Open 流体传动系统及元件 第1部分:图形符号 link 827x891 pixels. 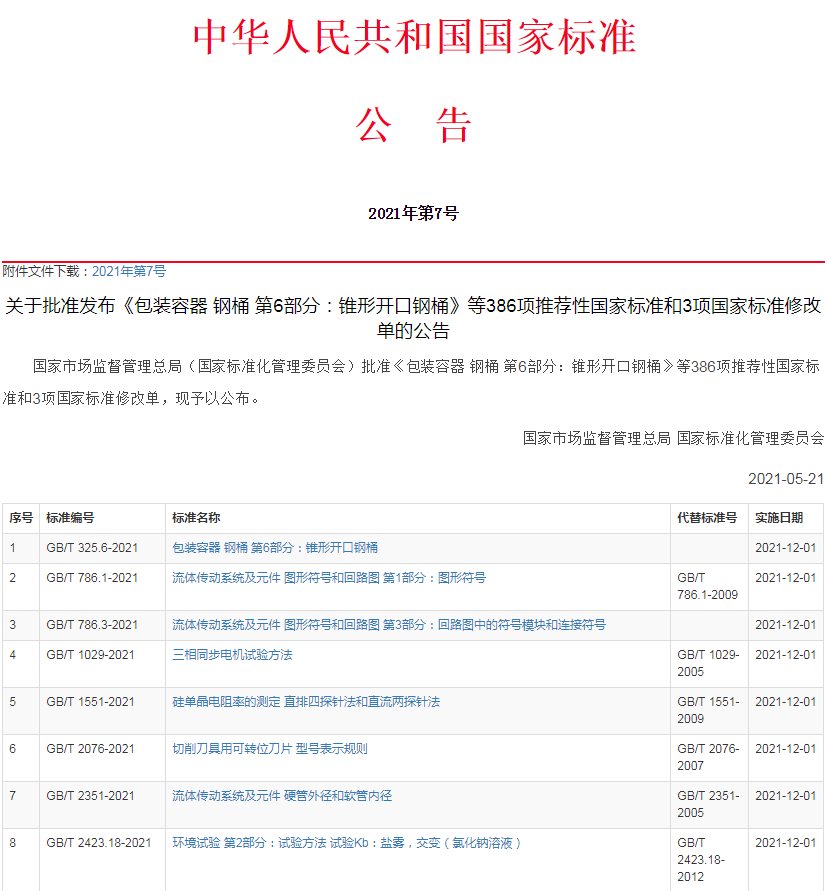329,578
